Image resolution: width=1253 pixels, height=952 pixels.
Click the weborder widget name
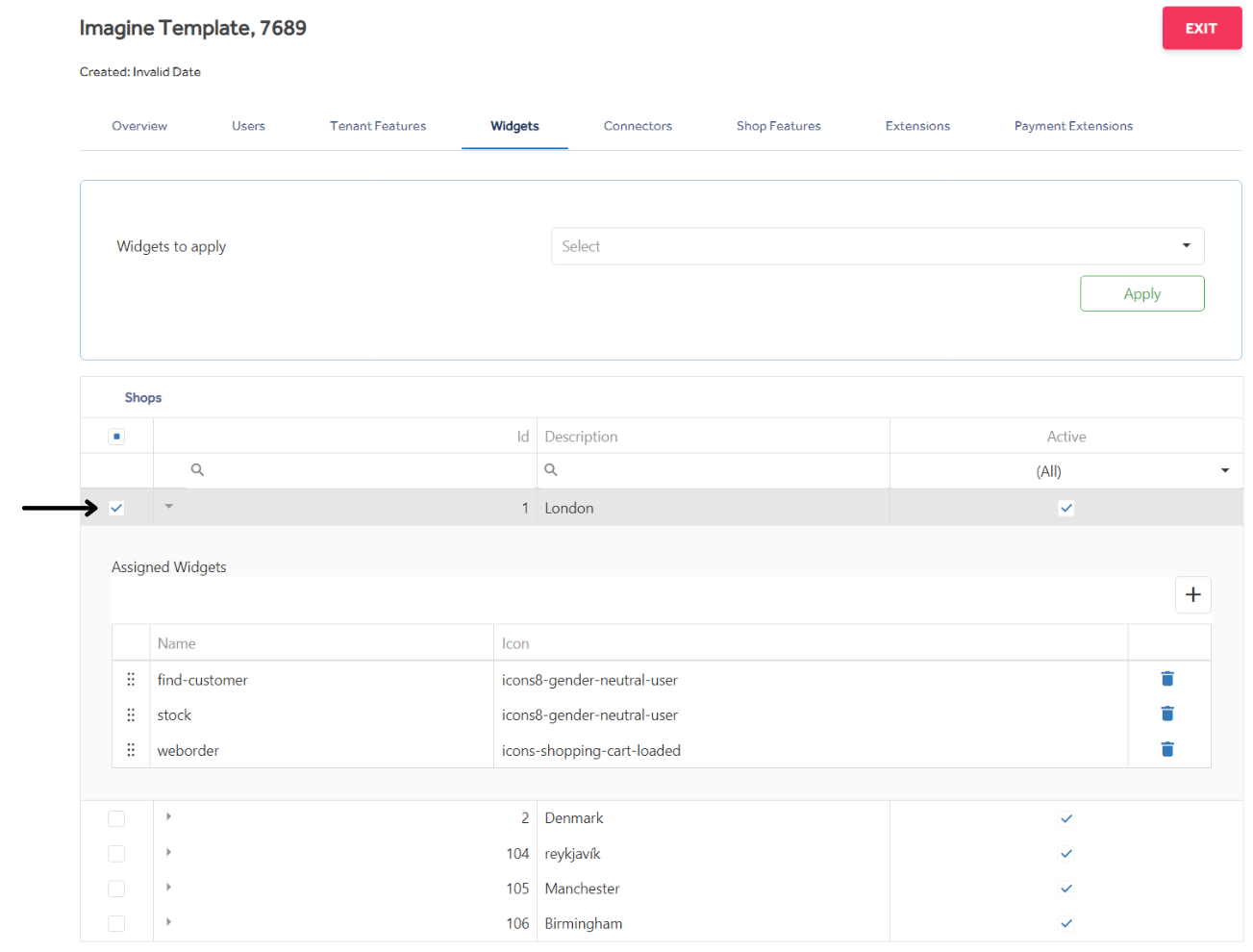[x=188, y=750]
